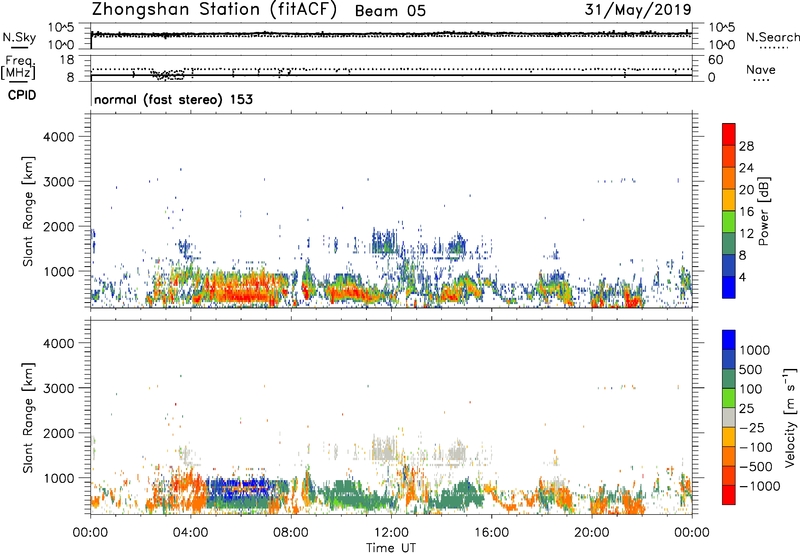Click the blue high-velocity patch near 06:00

click(240, 489)
